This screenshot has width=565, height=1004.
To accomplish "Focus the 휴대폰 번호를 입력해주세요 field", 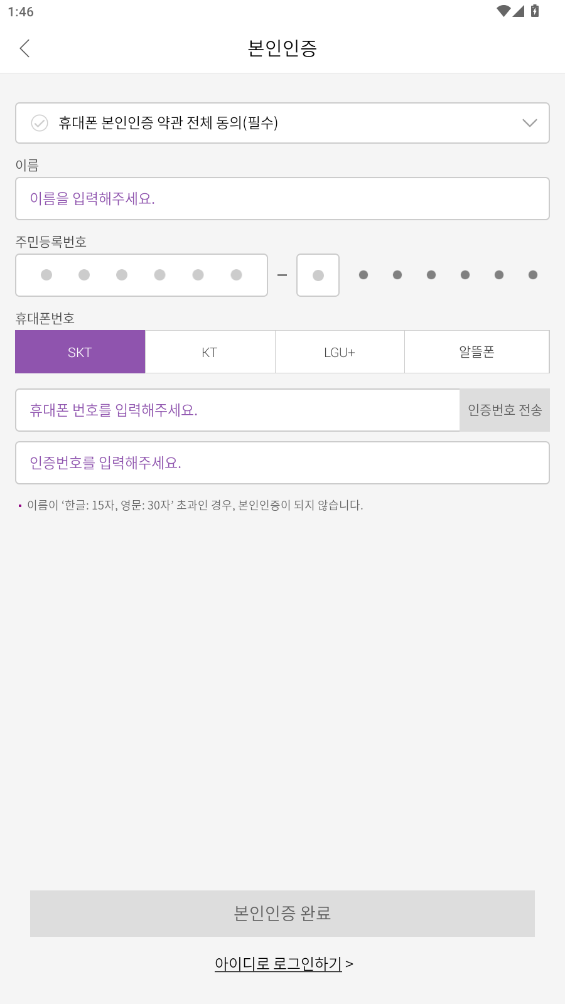I will [238, 410].
